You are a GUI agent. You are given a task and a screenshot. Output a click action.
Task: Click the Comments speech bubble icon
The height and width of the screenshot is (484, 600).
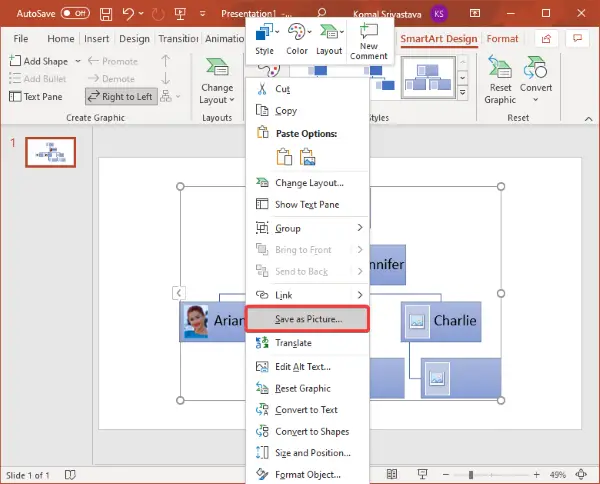(x=577, y=38)
